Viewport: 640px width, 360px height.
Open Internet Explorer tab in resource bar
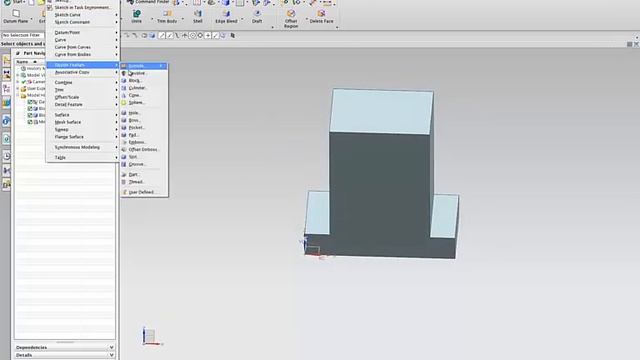(x=6, y=121)
